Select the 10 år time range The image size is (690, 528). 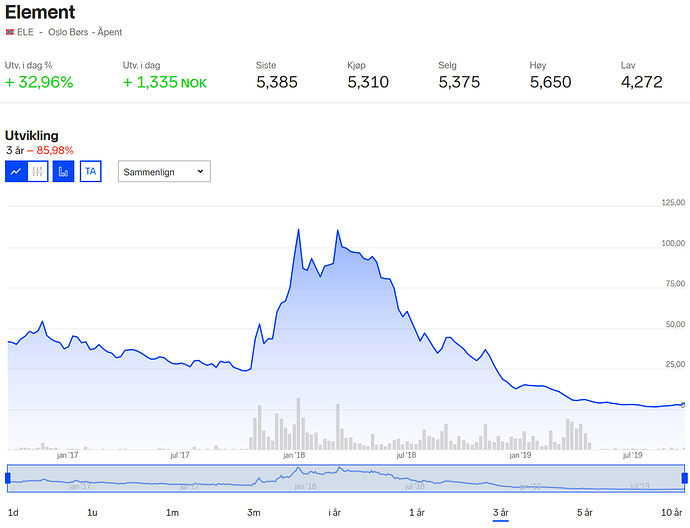pyautogui.click(x=672, y=513)
